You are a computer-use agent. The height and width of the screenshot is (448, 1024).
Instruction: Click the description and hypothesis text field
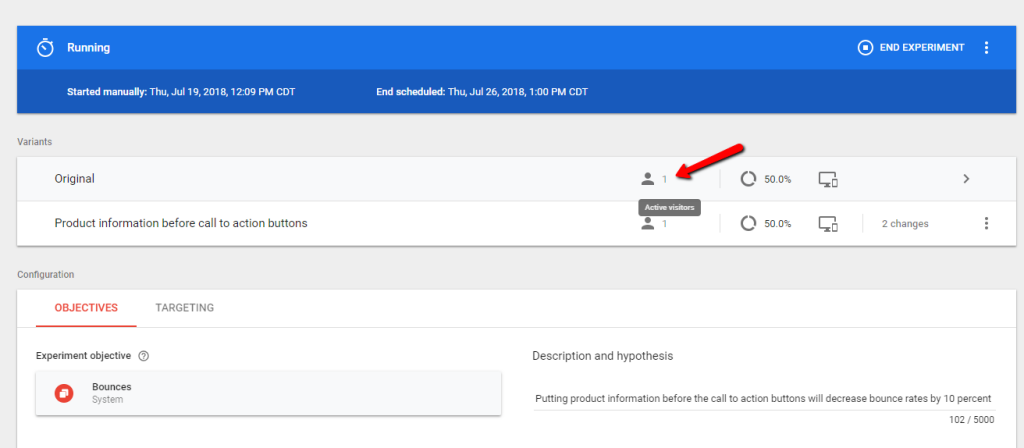tap(763, 399)
